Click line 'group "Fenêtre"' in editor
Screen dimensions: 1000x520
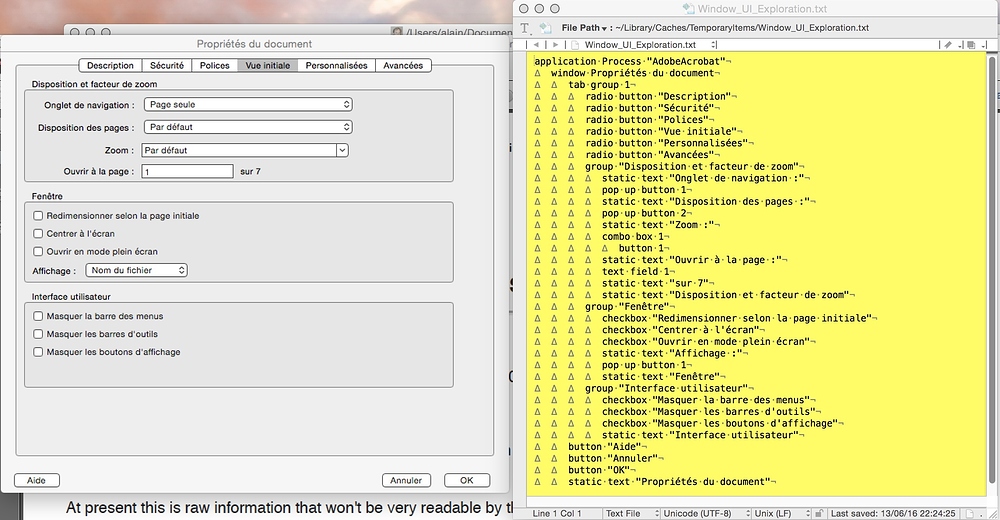627,306
